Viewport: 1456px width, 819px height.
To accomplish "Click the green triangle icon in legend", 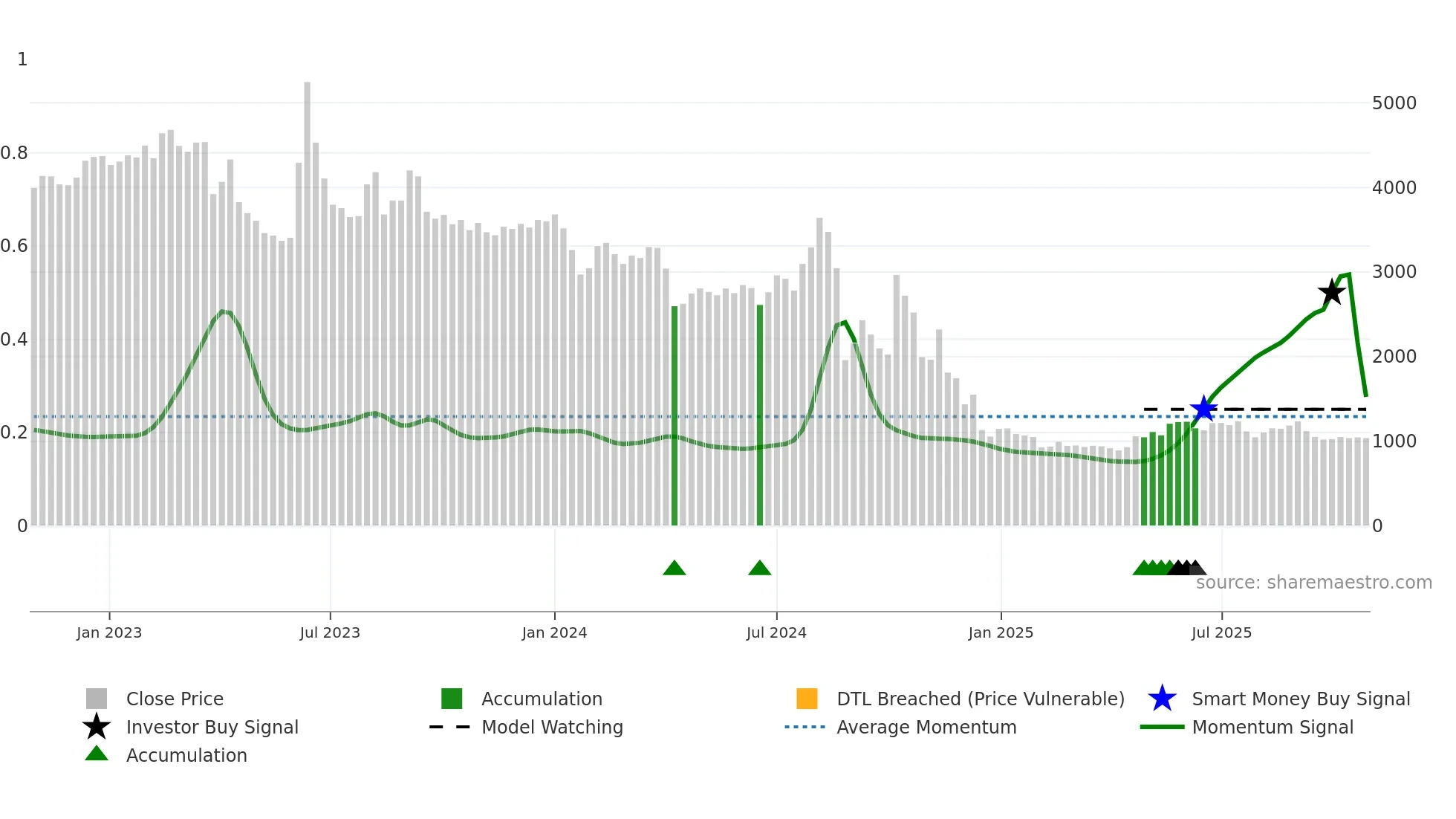I will (x=97, y=754).
